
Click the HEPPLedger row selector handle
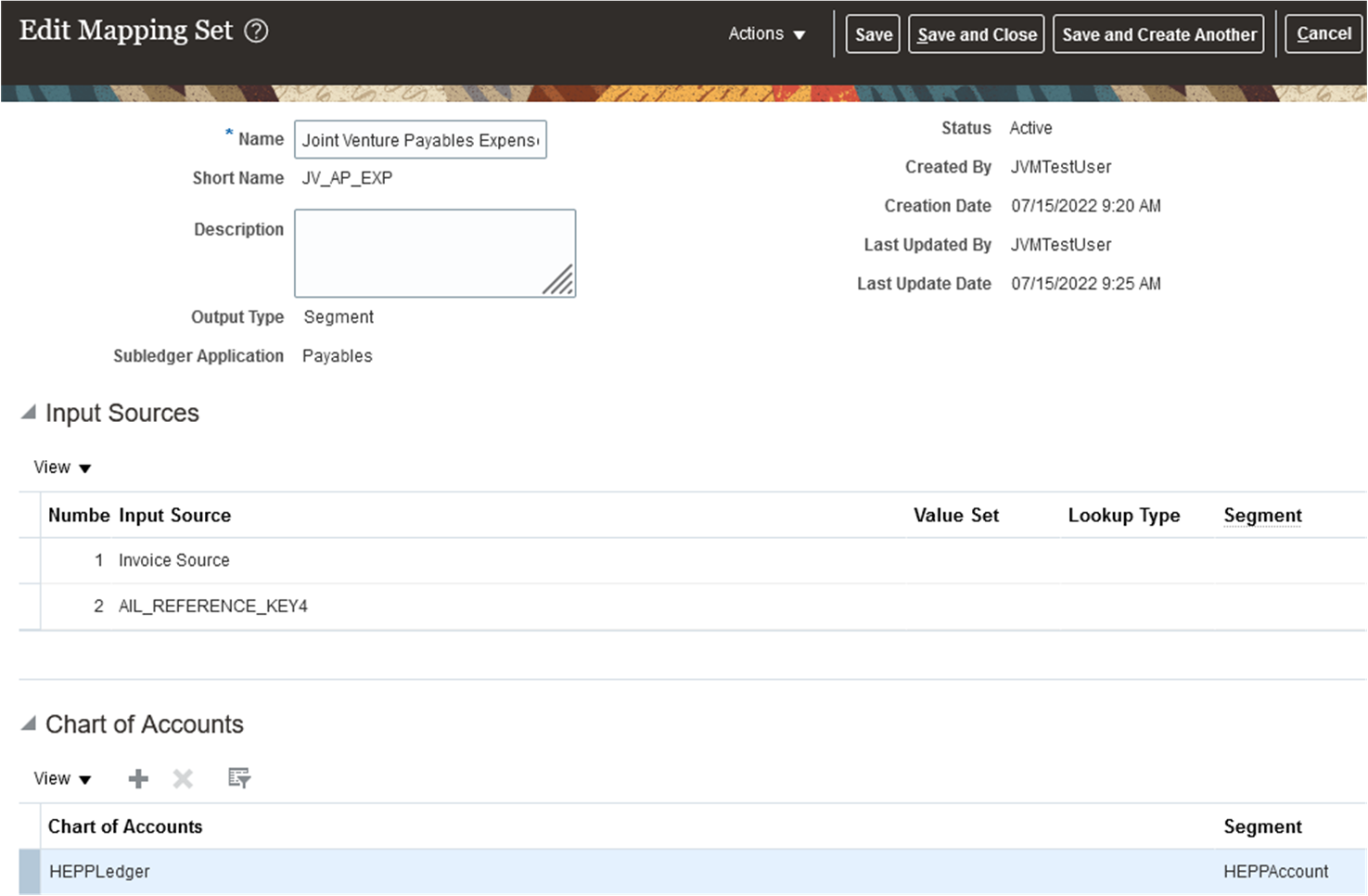click(x=30, y=872)
